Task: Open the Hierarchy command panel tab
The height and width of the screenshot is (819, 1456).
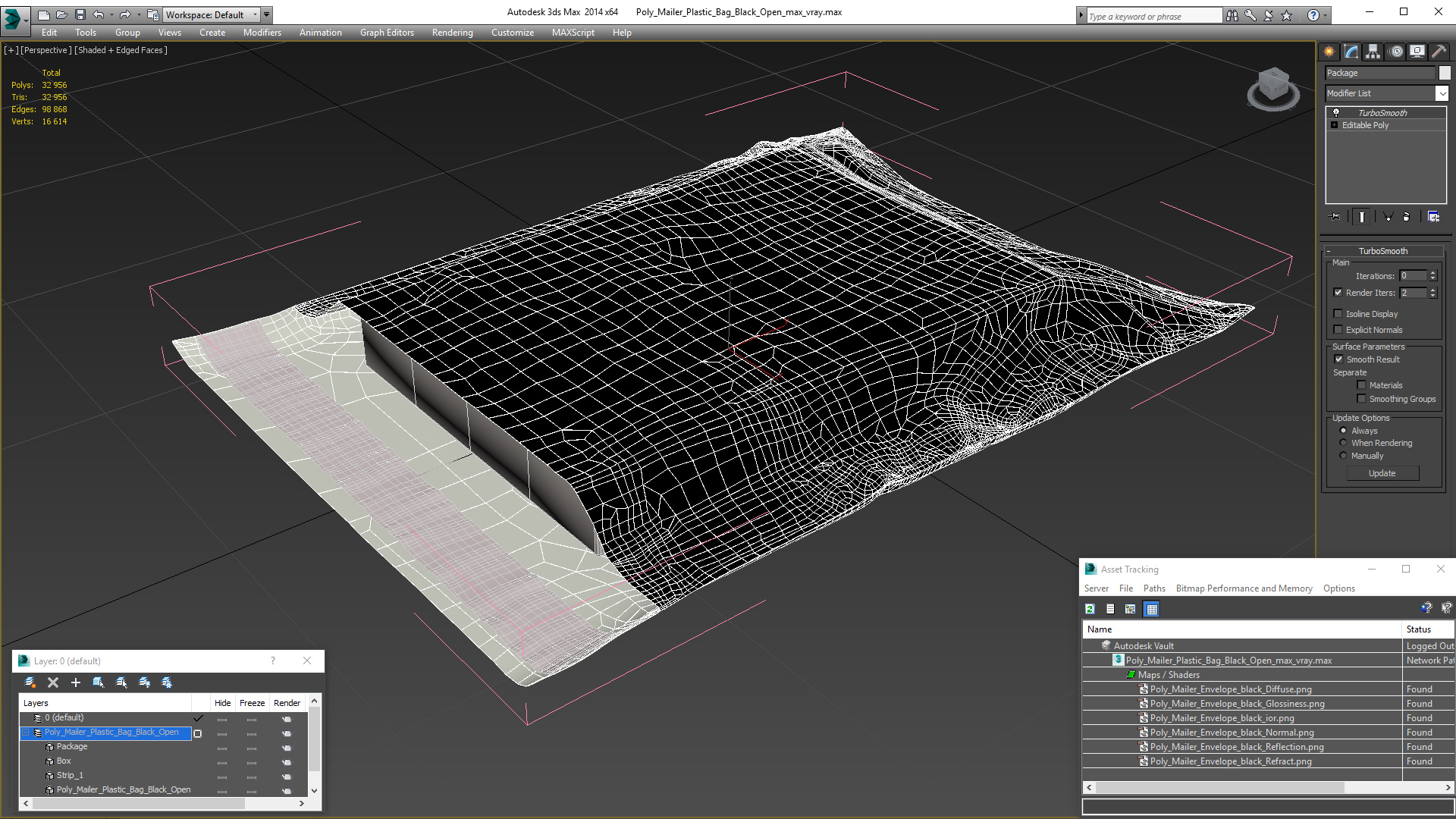Action: [x=1373, y=52]
